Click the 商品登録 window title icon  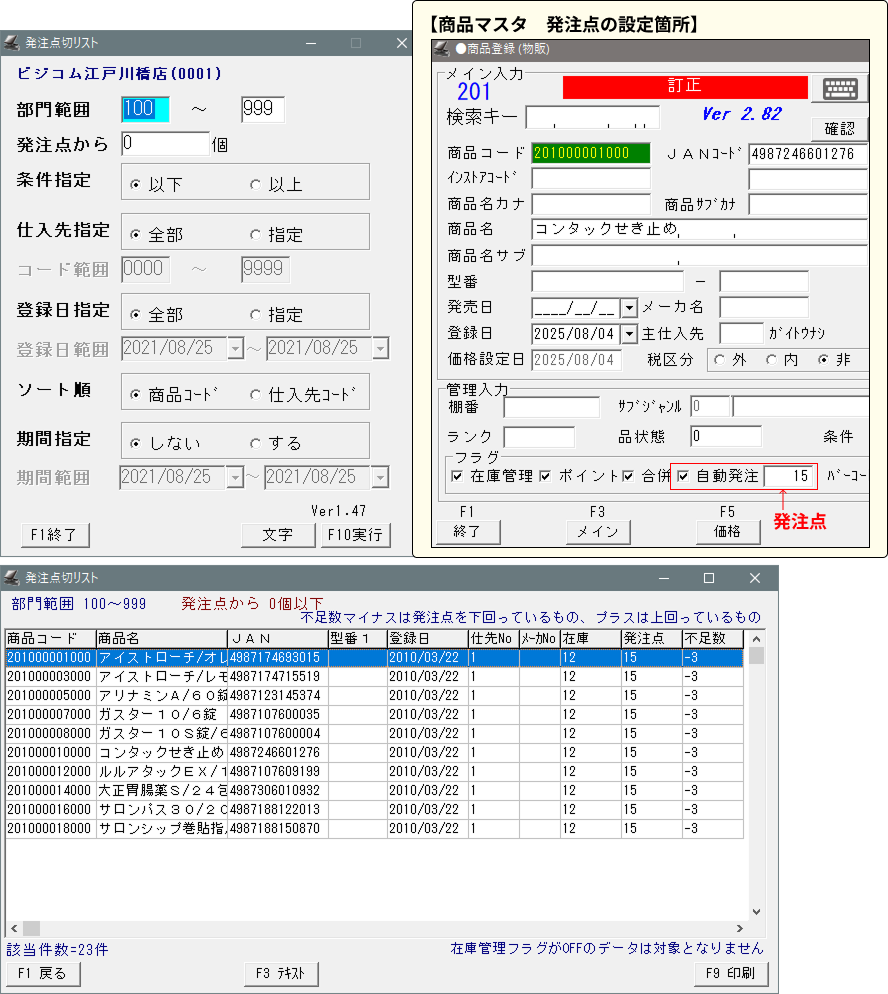[x=441, y=48]
